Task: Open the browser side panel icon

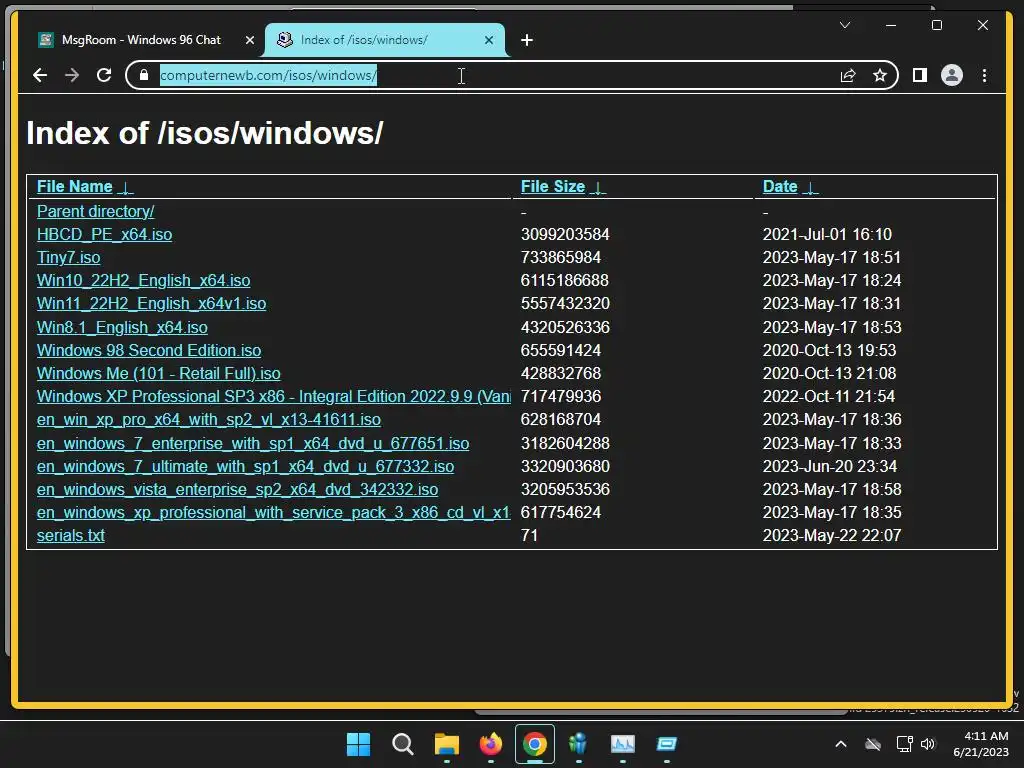Action: (x=920, y=76)
